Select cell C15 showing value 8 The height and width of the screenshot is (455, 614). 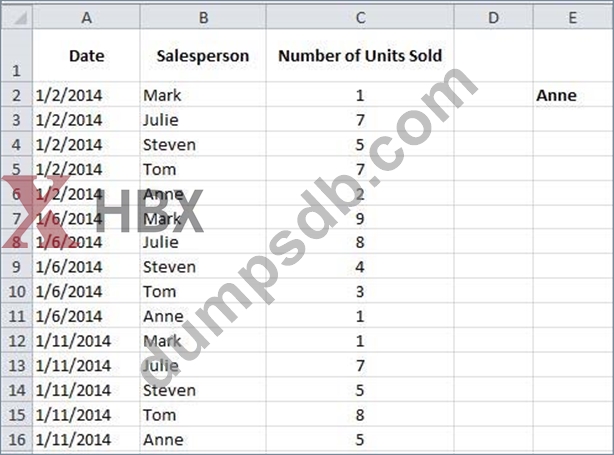[x=360, y=415]
